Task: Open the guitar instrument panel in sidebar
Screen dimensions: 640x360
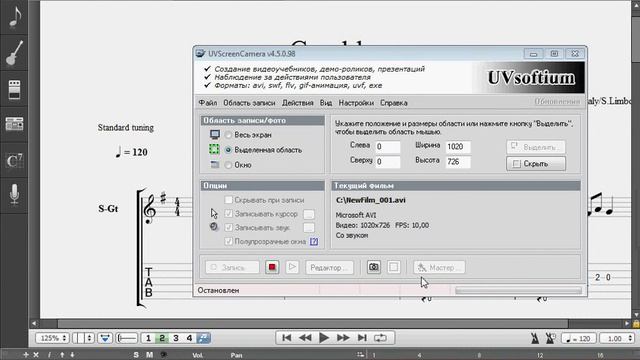Action: pos(14,53)
